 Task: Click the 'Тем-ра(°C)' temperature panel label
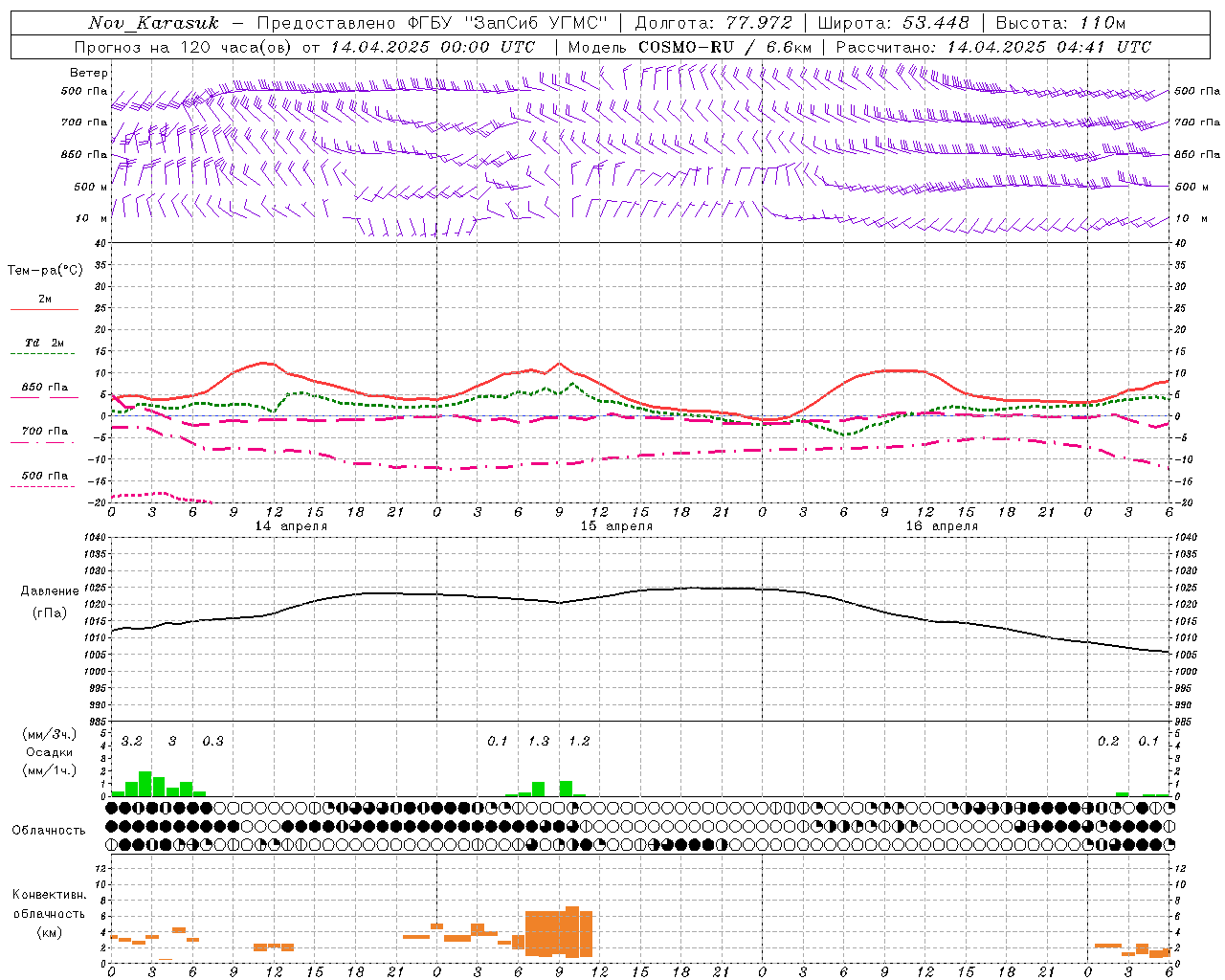[45, 271]
